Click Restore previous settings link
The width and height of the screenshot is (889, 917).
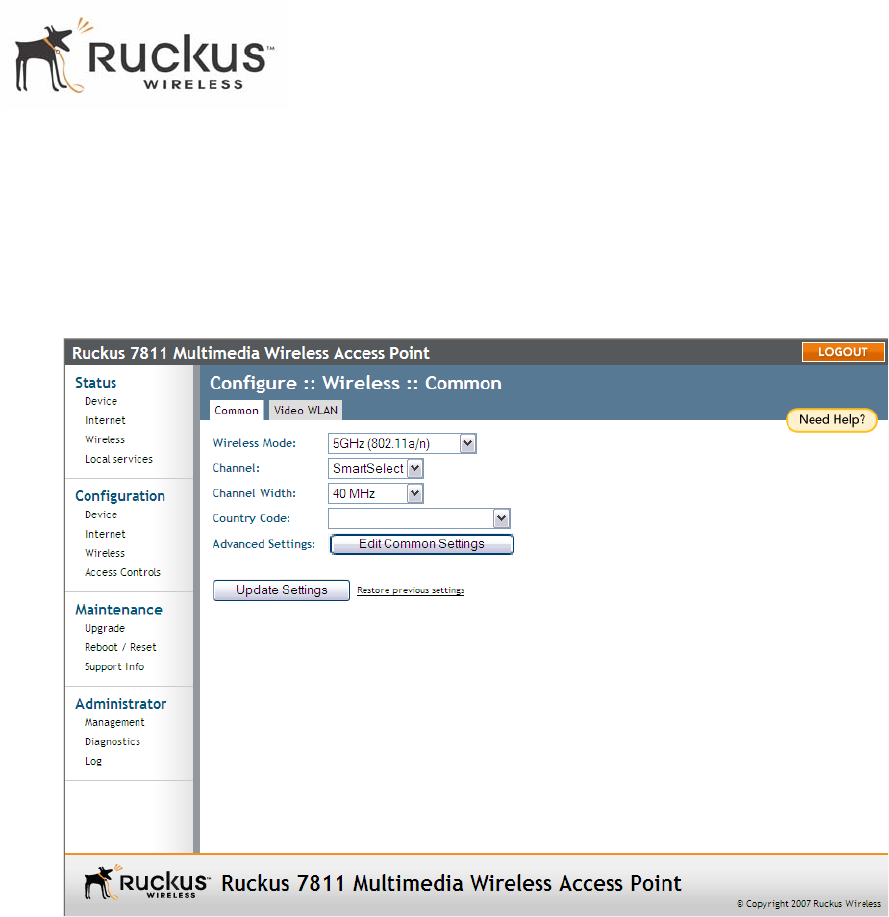411,591
